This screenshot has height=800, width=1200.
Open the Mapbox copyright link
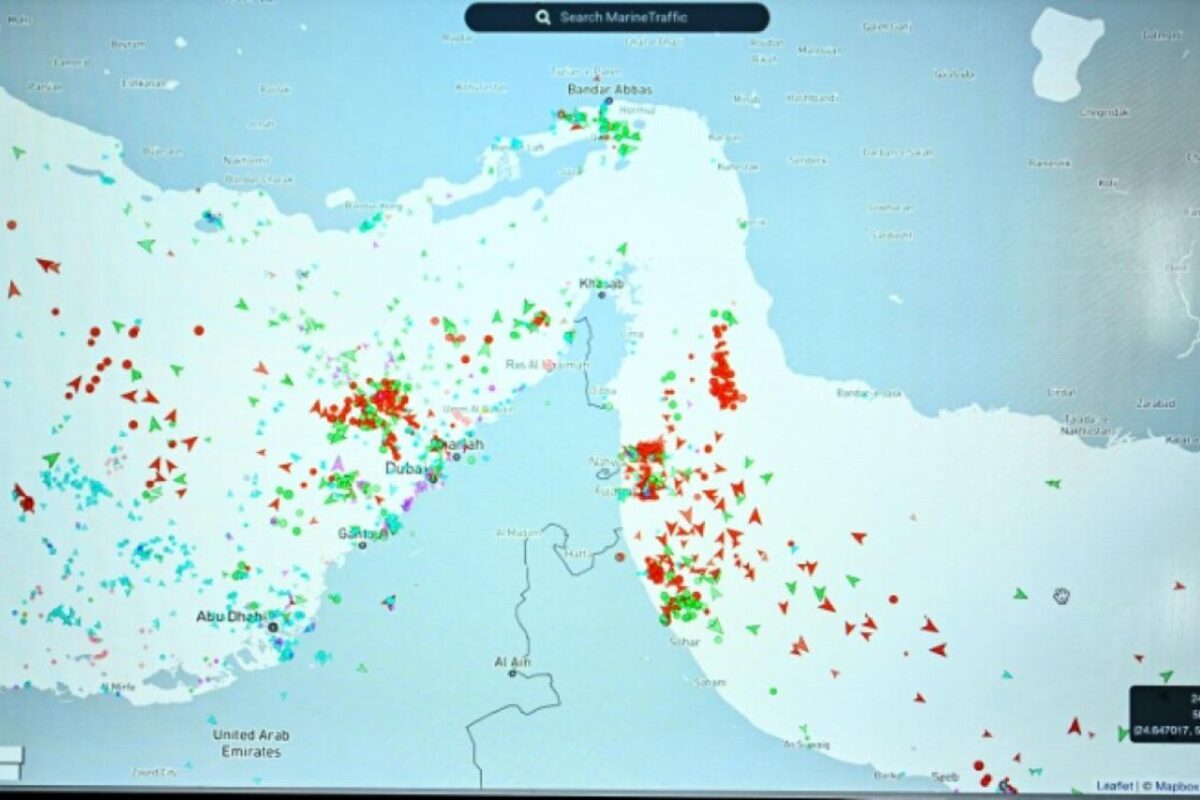[x=1174, y=786]
